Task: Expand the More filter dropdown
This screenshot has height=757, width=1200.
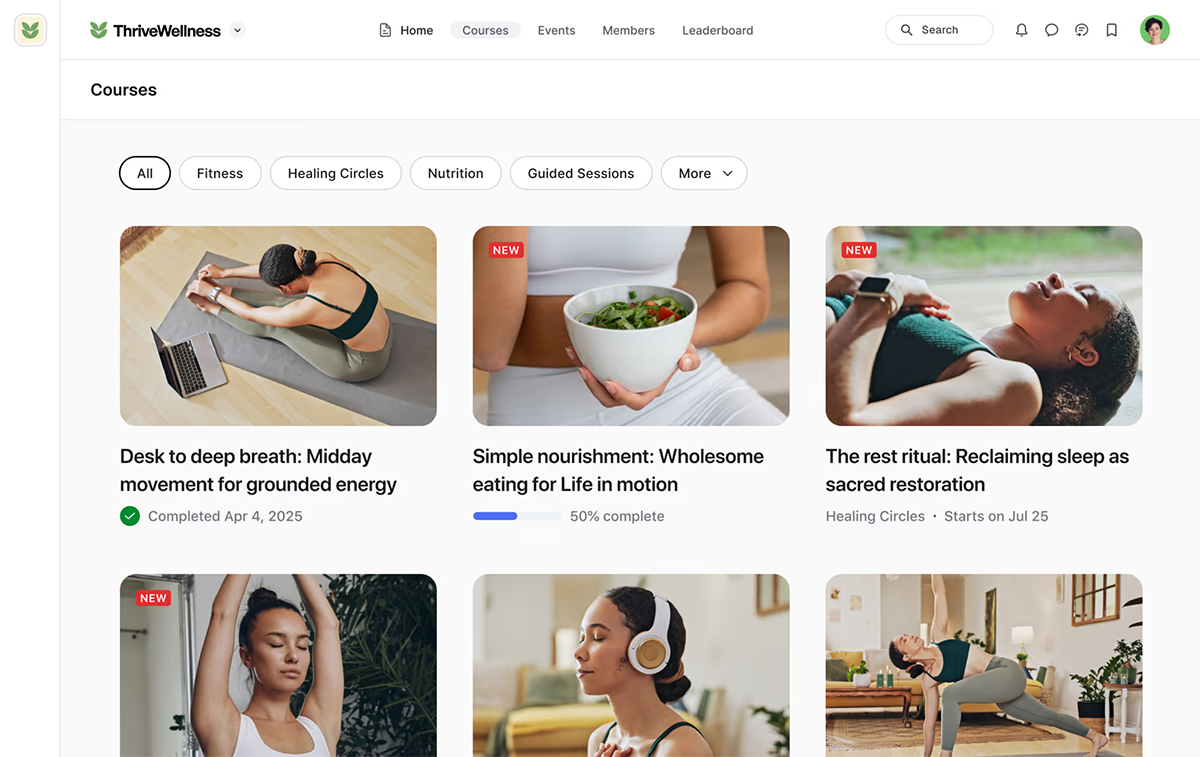Action: click(704, 173)
